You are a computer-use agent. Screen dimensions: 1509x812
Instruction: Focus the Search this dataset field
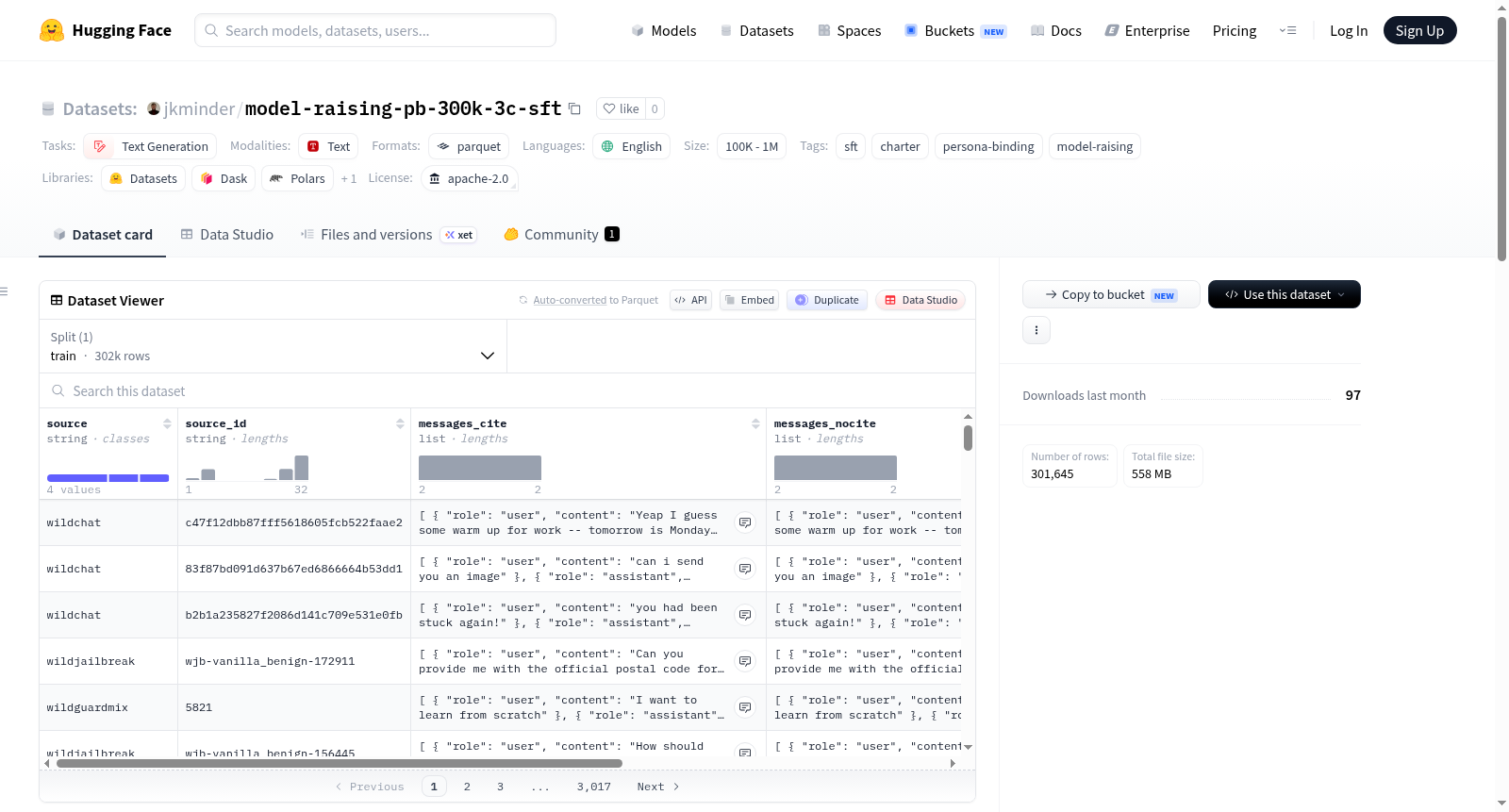[x=507, y=390]
